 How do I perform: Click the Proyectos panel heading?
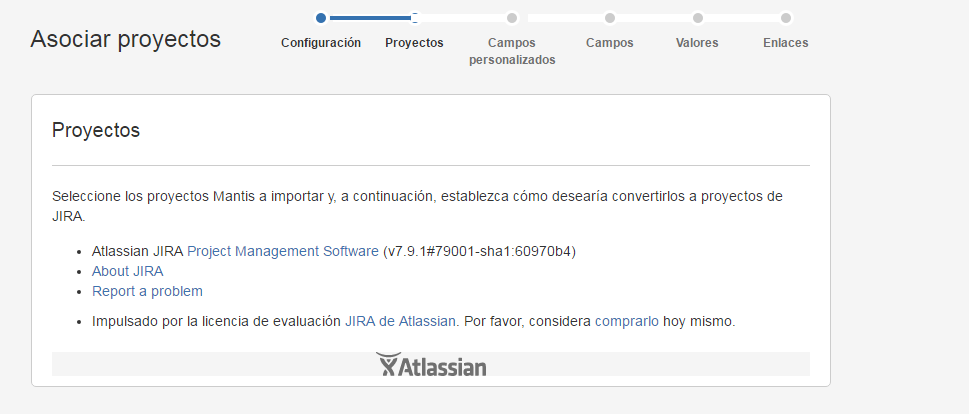pyautogui.click(x=96, y=130)
